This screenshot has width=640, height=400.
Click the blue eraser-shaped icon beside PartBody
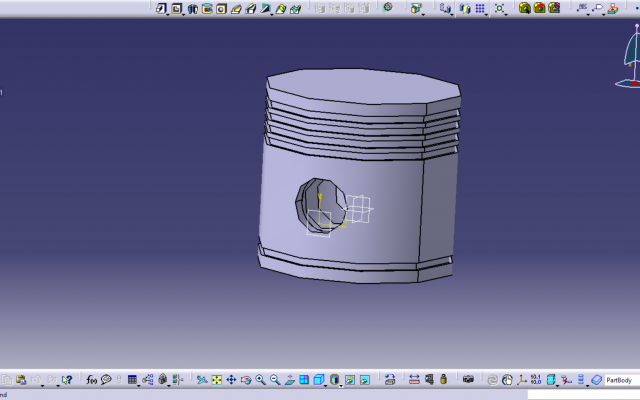(596, 380)
